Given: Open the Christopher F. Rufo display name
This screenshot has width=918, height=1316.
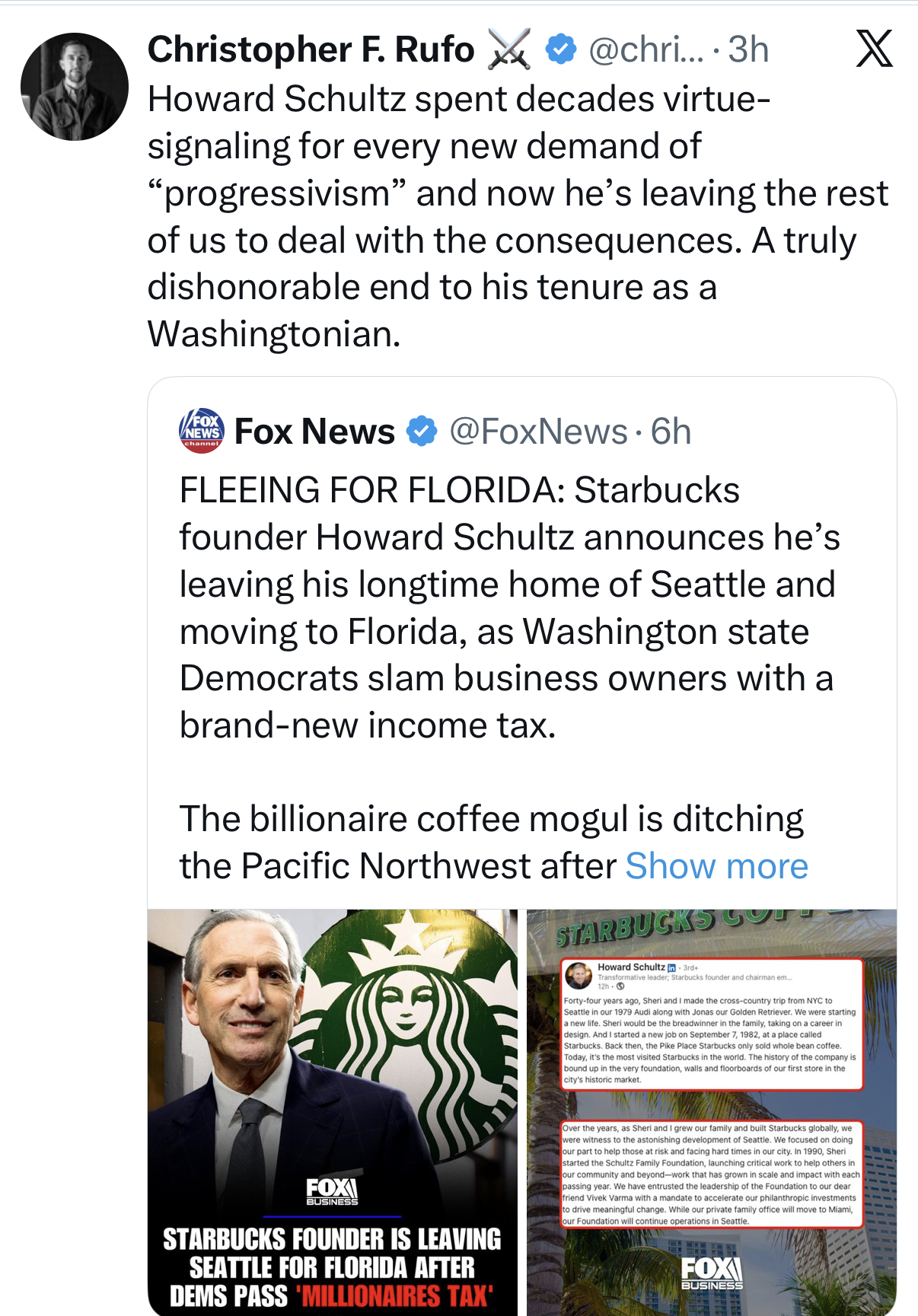Looking at the screenshot, I should pyautogui.click(x=311, y=49).
